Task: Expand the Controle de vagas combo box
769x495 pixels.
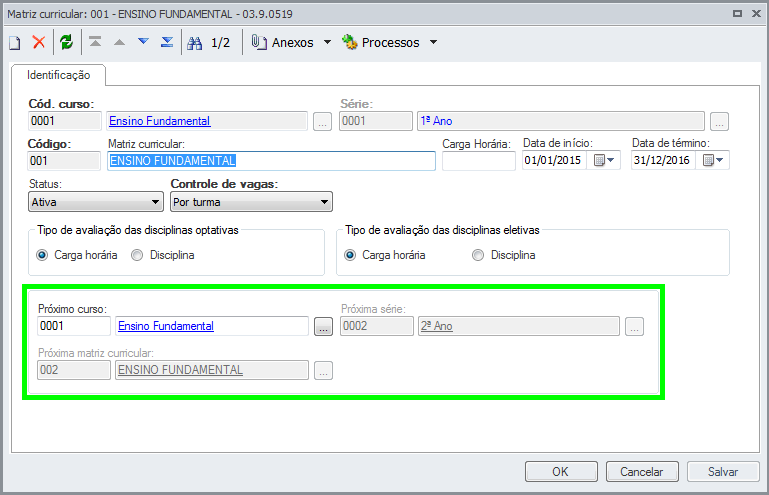Action: [251, 202]
